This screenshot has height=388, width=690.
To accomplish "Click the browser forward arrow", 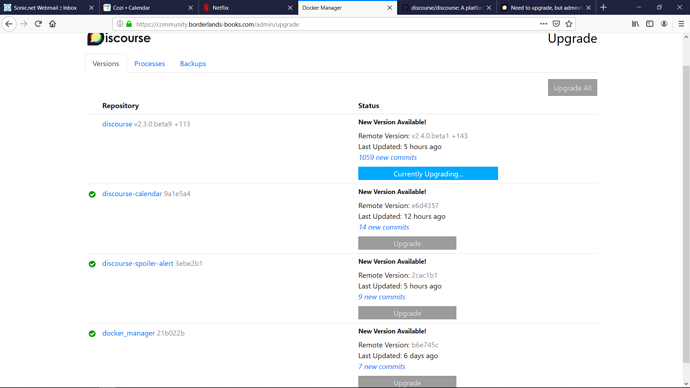I will coord(24,24).
